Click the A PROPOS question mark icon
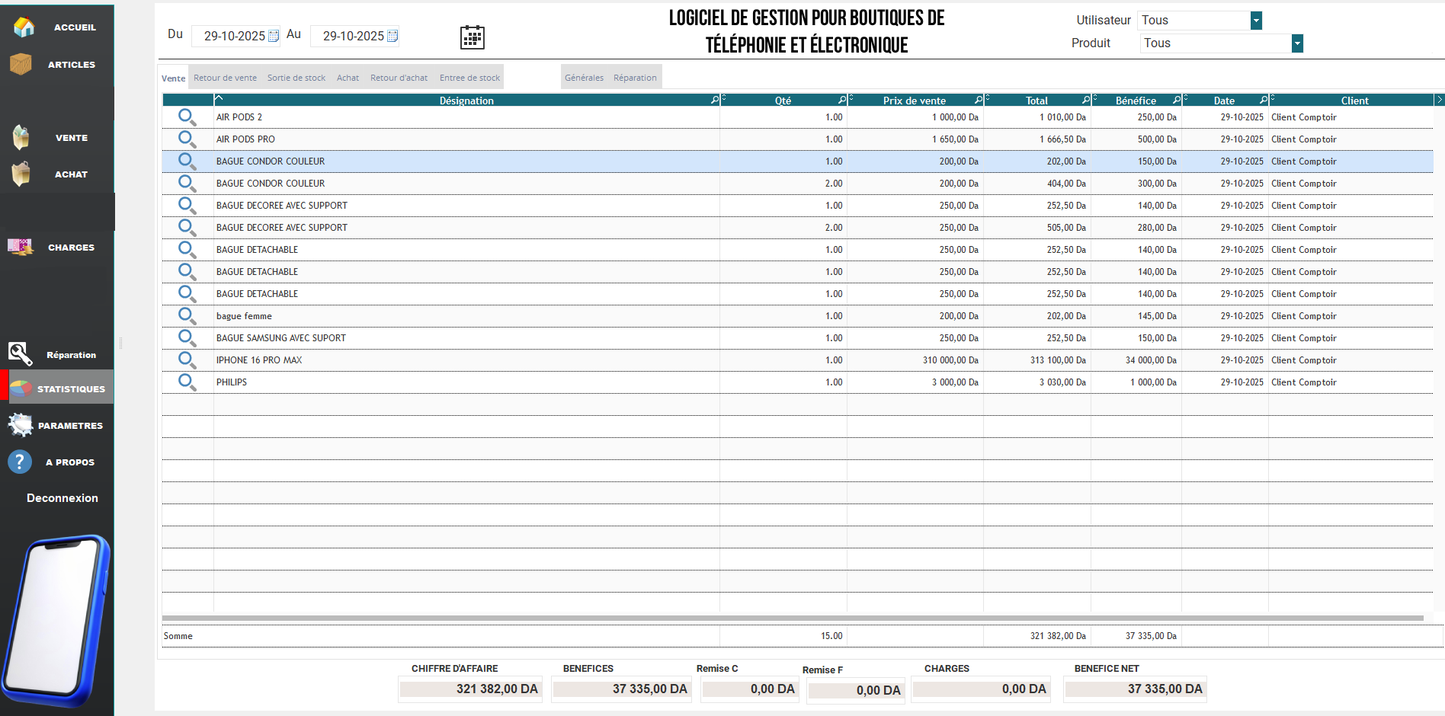1445x716 pixels. coord(20,462)
